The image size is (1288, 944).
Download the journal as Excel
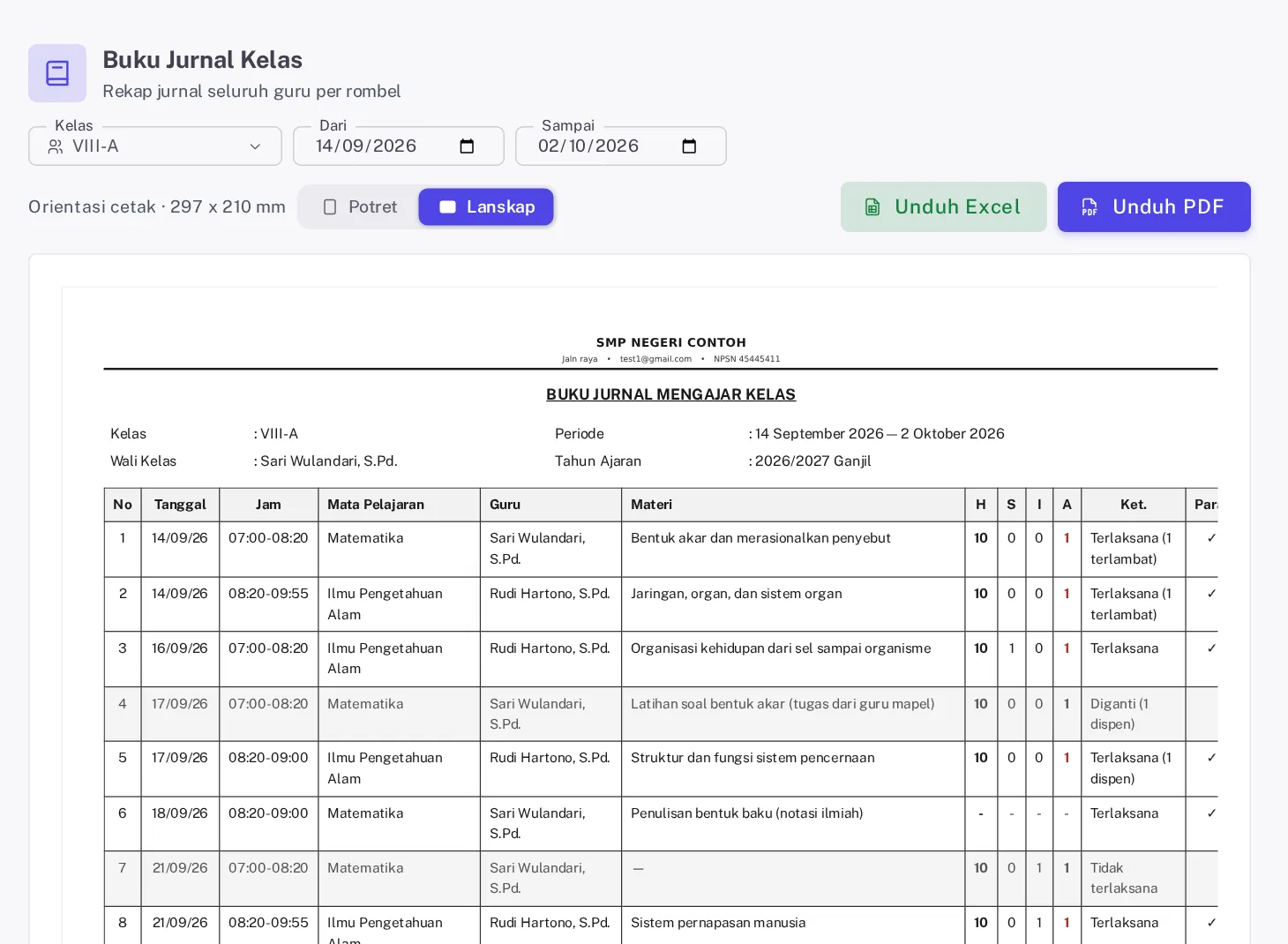coord(944,207)
